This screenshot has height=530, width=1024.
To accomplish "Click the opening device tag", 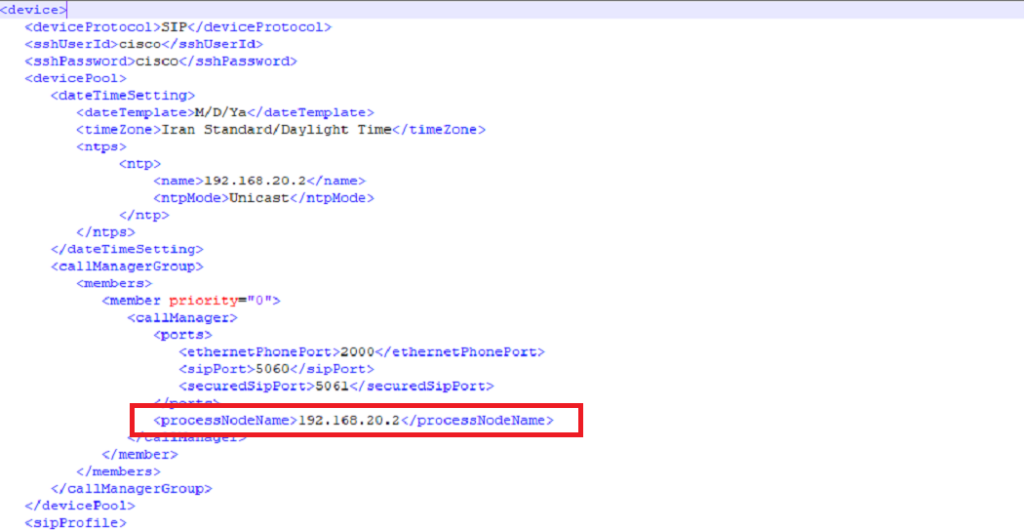I will (34, 9).
